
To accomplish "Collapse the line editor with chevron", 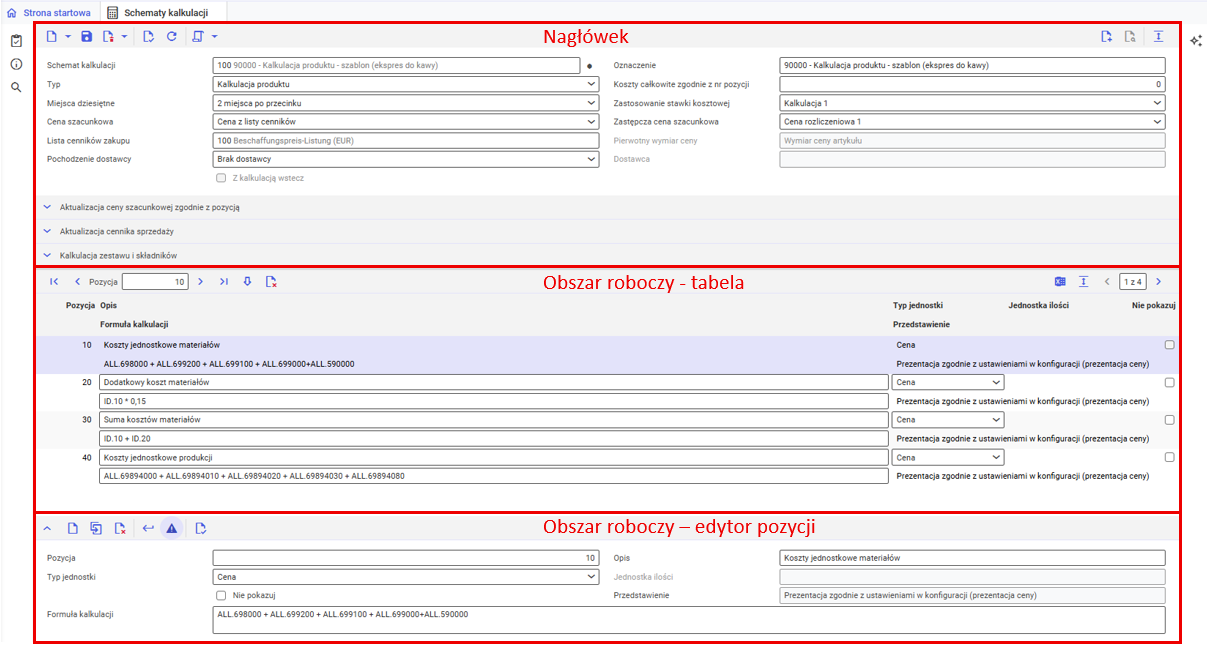I will [47, 528].
